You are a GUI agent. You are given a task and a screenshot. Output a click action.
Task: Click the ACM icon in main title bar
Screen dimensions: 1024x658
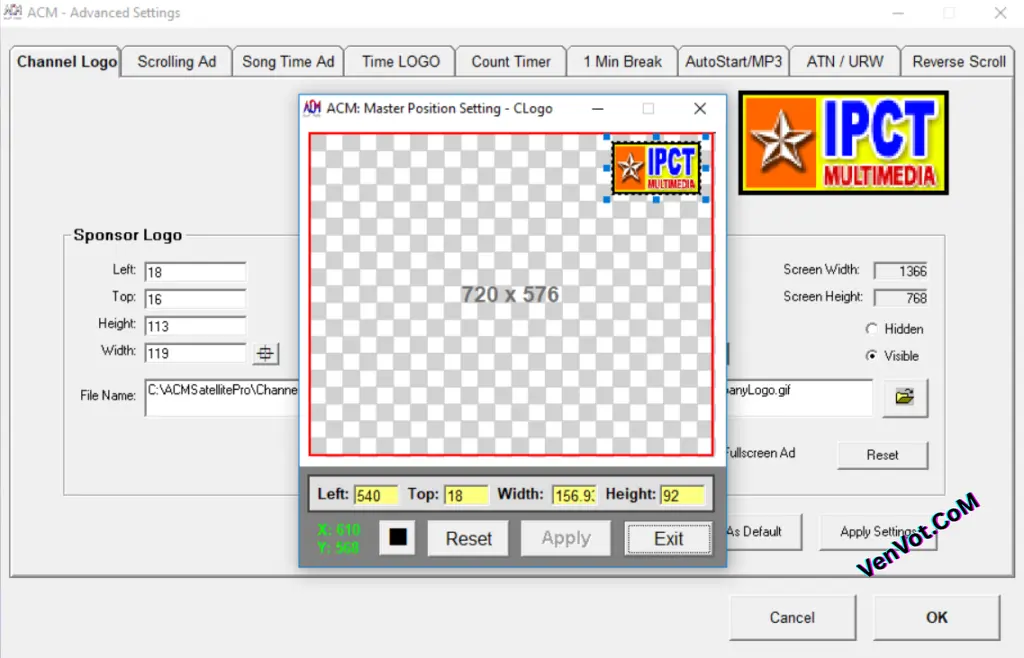(x=14, y=12)
